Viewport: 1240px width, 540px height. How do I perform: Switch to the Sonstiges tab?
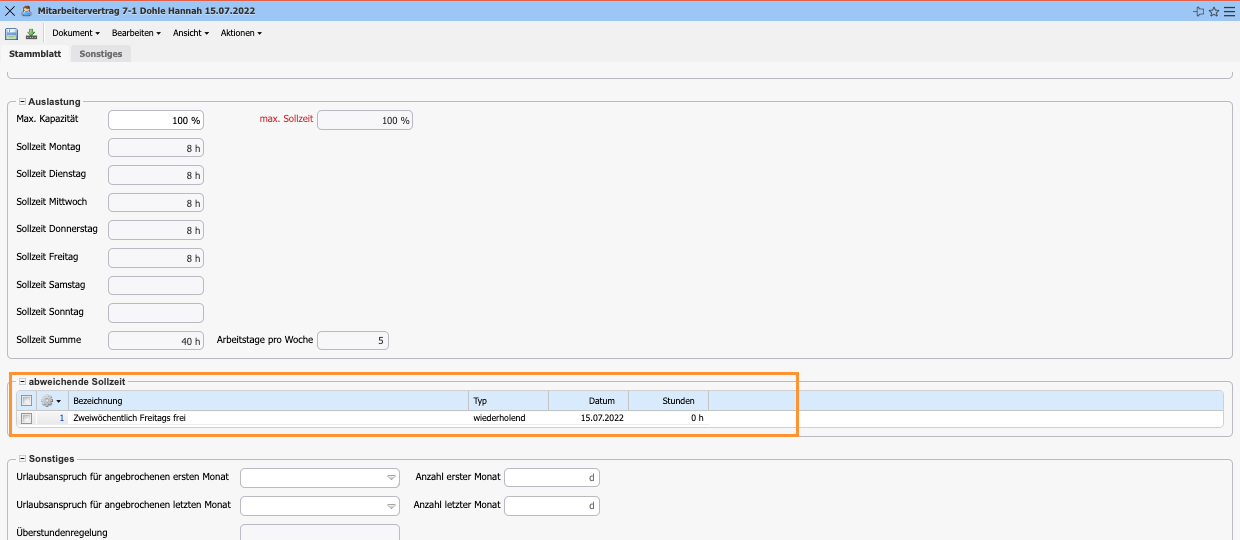(x=101, y=54)
